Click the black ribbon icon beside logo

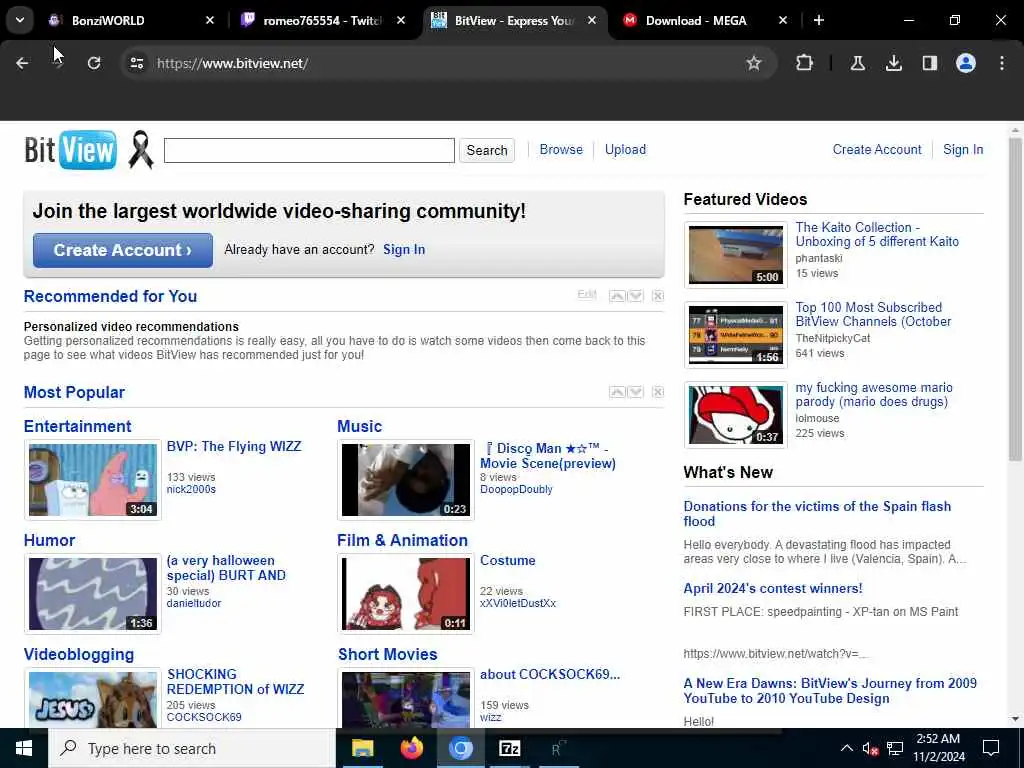point(140,150)
